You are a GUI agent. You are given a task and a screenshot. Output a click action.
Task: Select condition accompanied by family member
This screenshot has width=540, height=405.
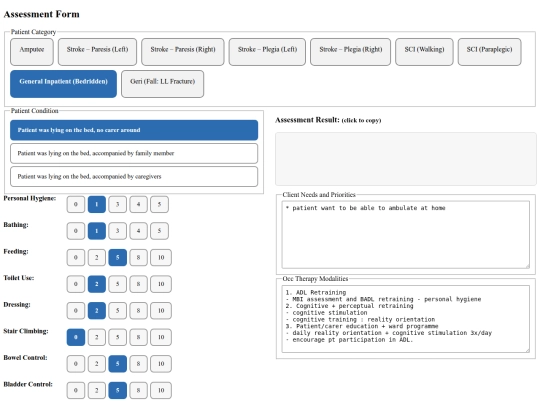[x=134, y=153]
